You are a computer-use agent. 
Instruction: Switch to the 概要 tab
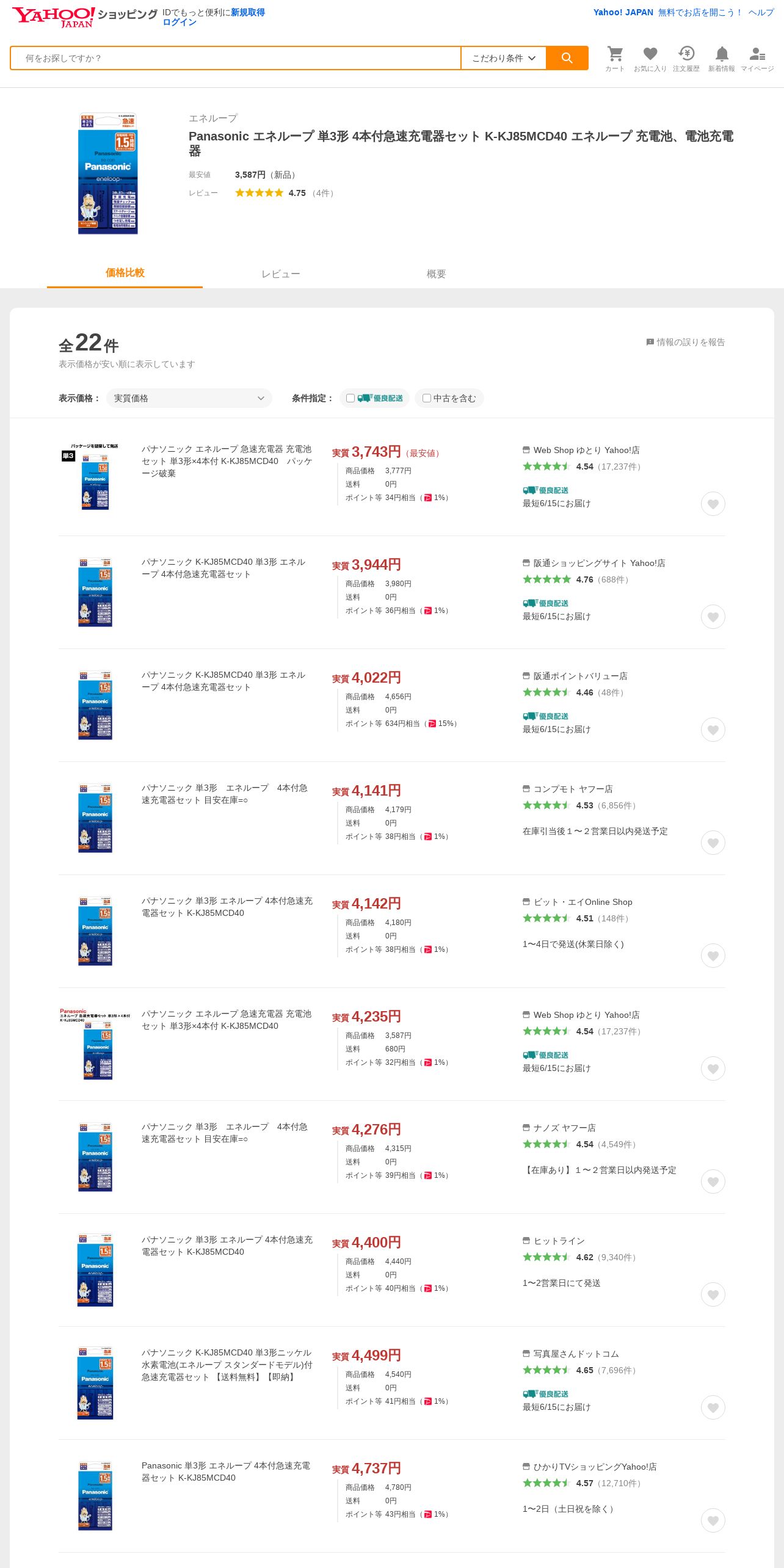point(436,274)
